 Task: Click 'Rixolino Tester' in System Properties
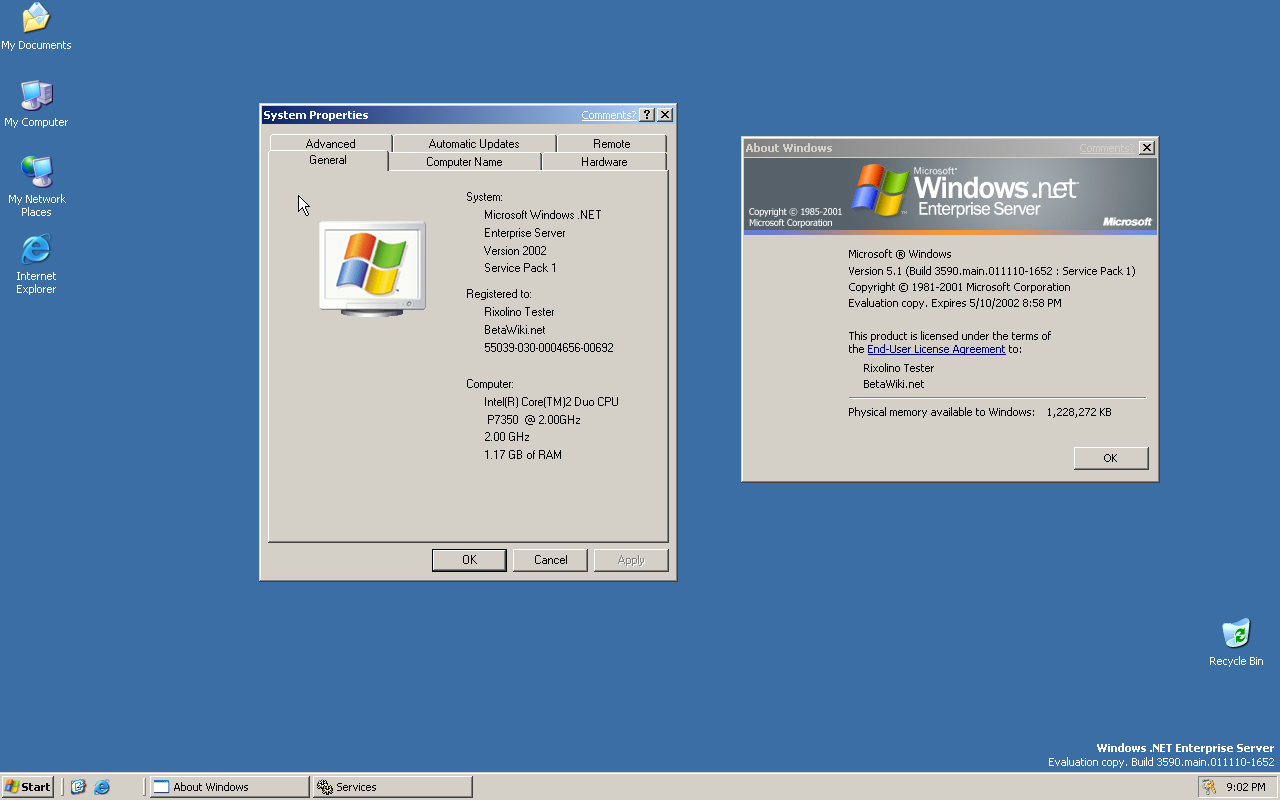coord(519,312)
